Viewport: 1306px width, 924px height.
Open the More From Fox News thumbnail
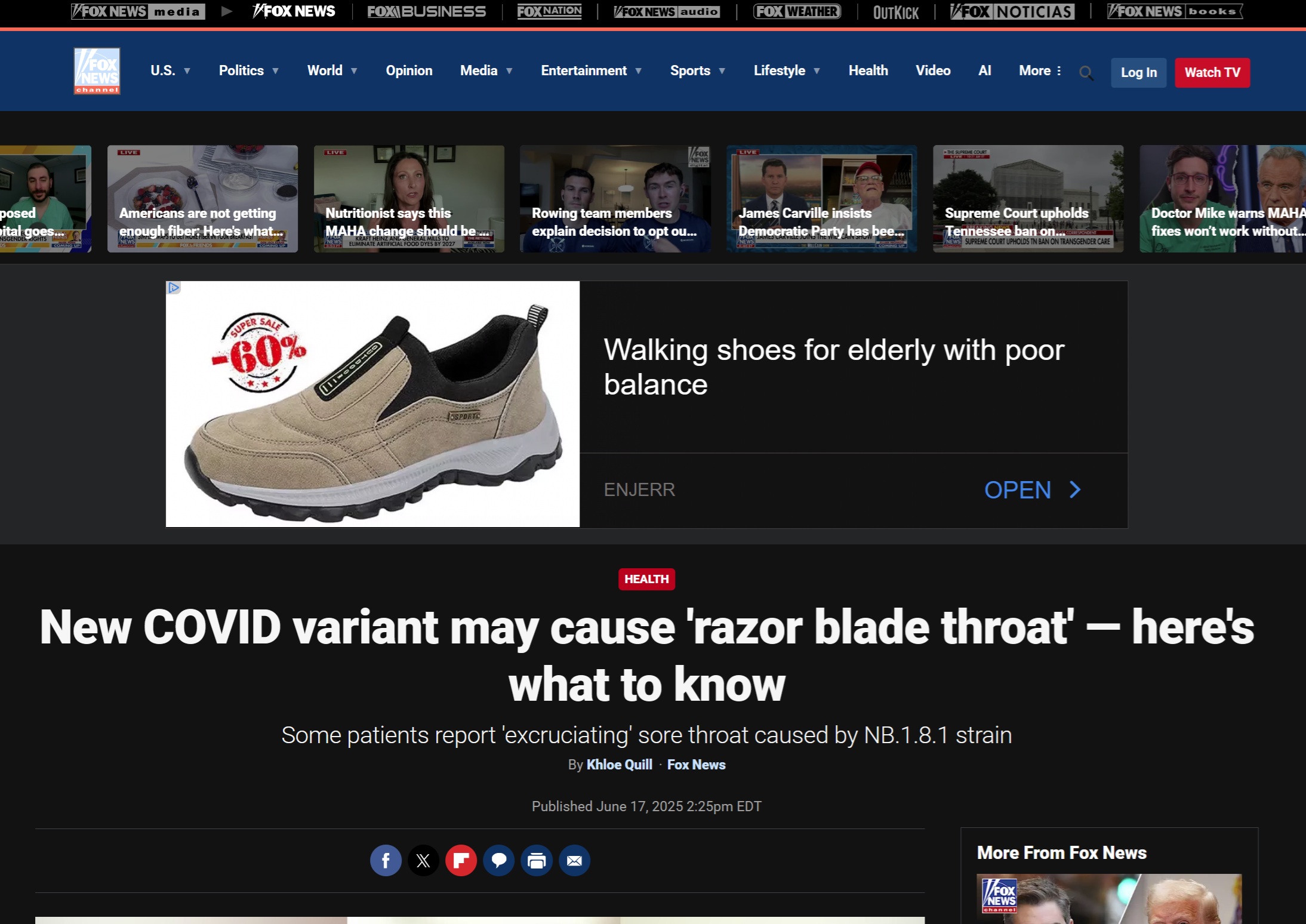(x=1109, y=899)
